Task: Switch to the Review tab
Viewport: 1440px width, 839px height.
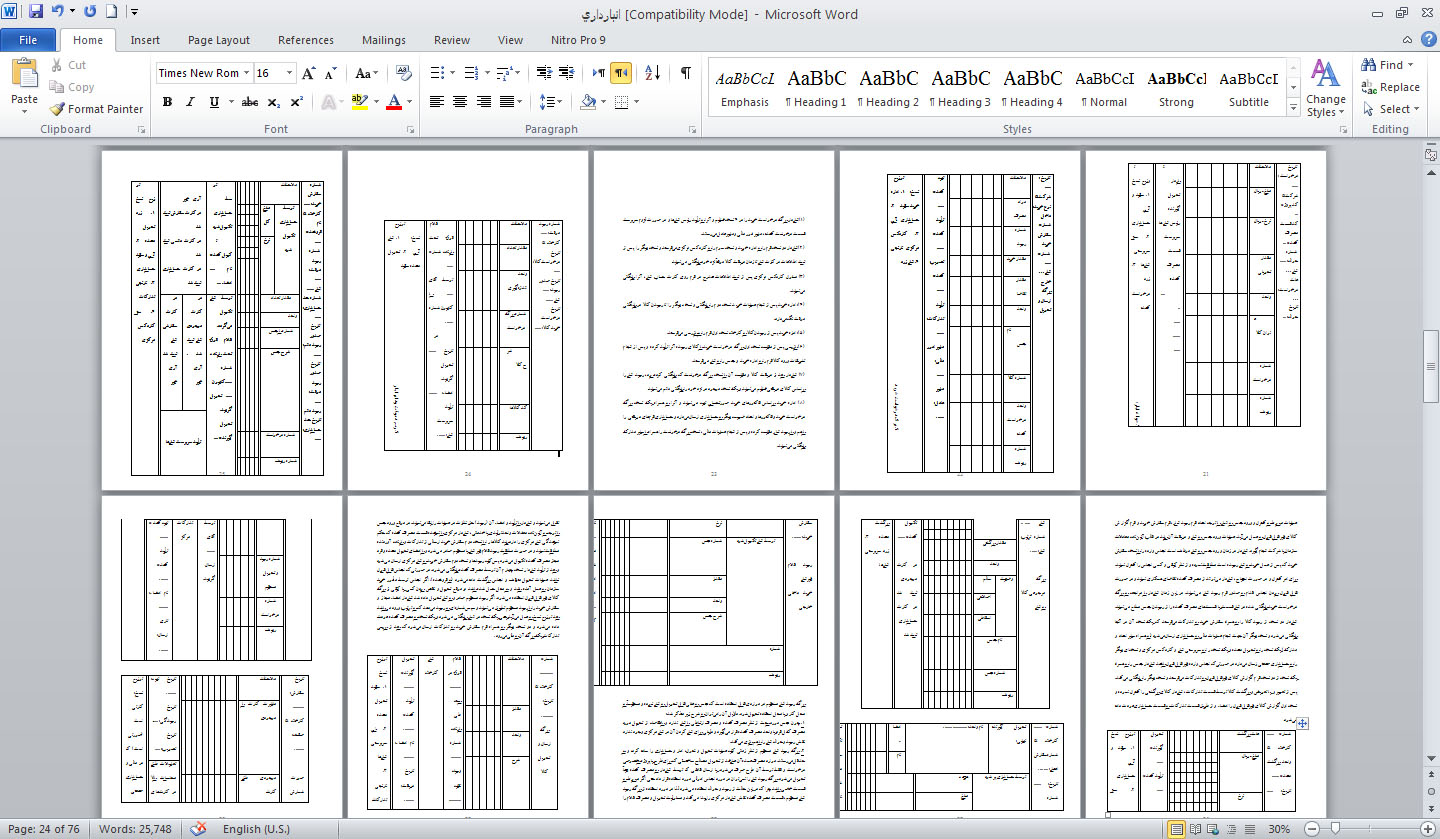Action: [x=451, y=40]
